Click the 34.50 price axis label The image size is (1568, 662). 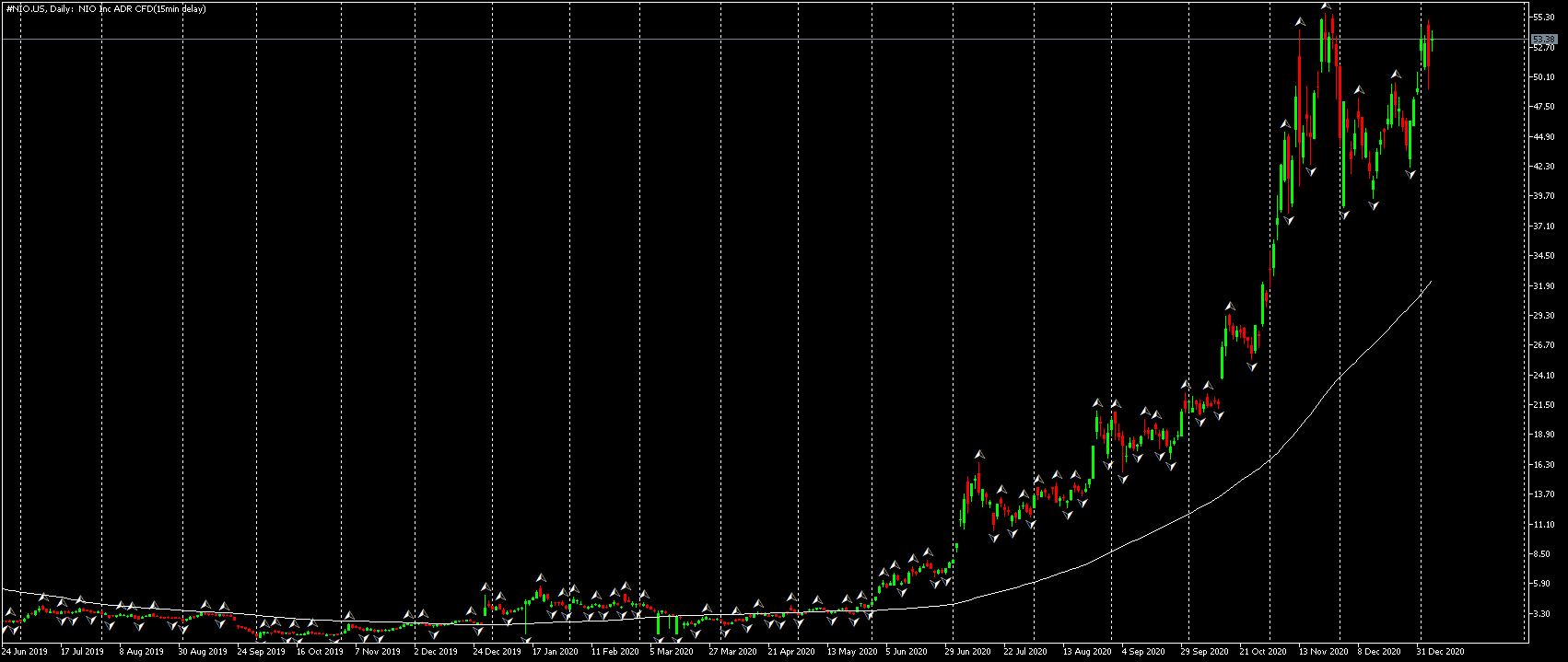1544,256
